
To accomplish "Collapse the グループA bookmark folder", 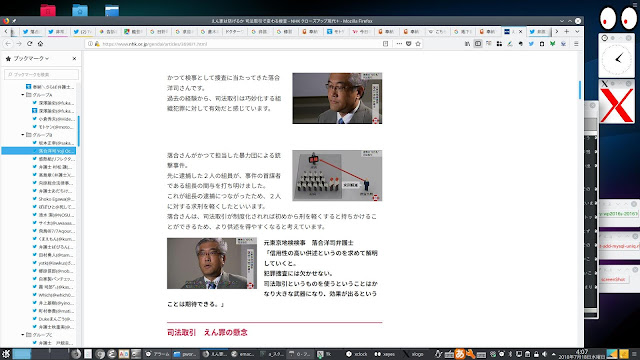I will (x=23, y=95).
